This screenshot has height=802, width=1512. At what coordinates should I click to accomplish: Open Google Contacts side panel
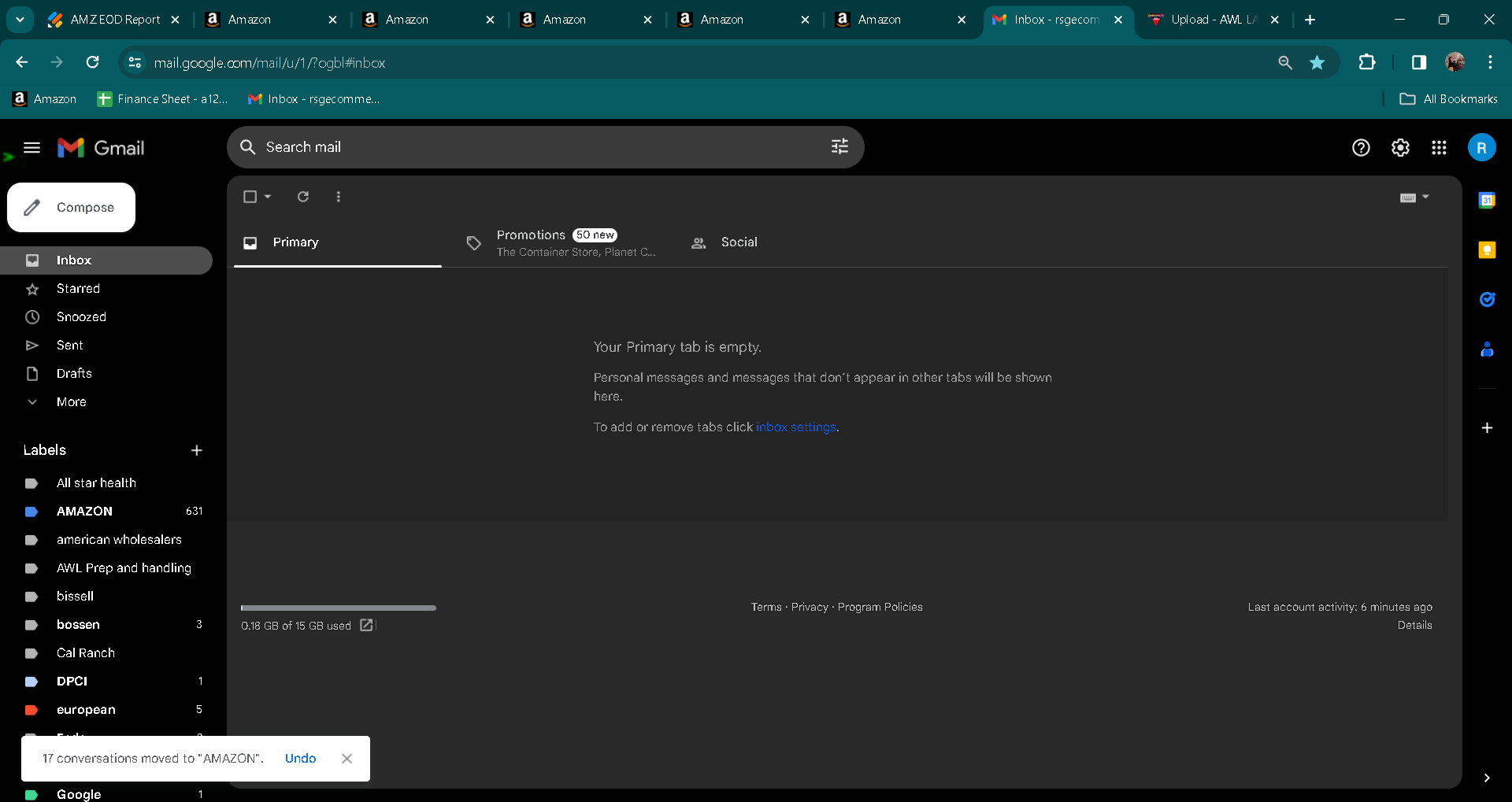tap(1487, 349)
